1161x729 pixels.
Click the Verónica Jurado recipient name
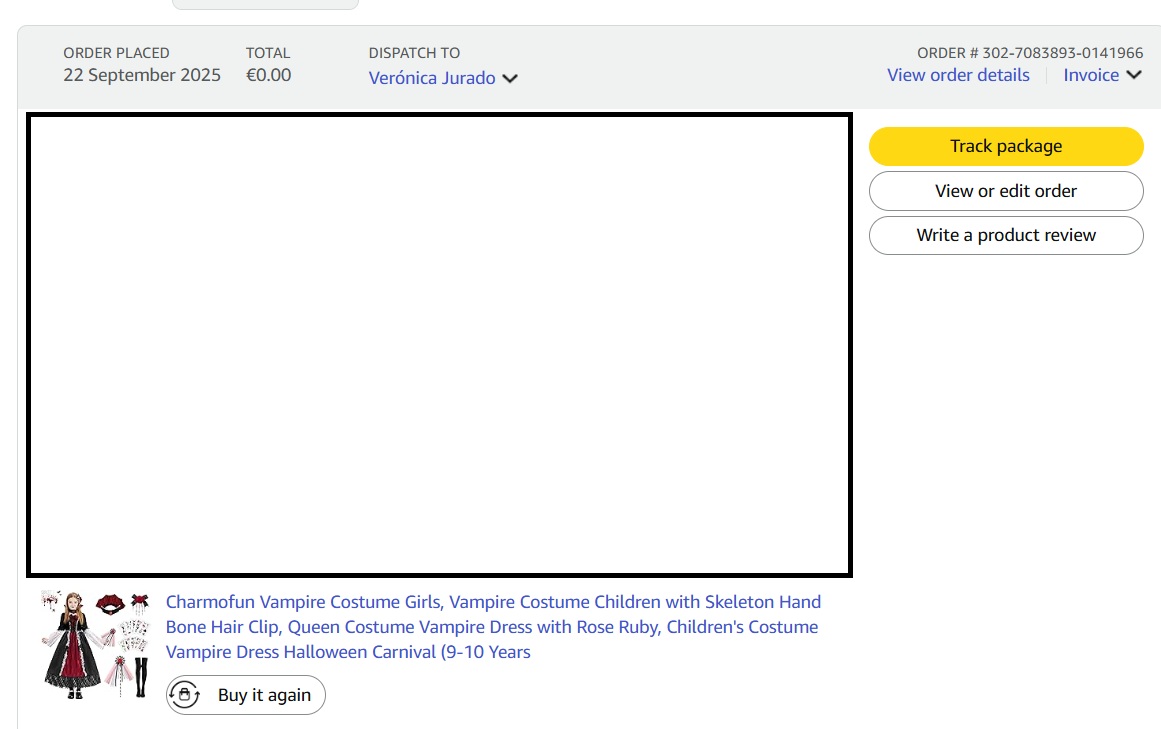[431, 78]
